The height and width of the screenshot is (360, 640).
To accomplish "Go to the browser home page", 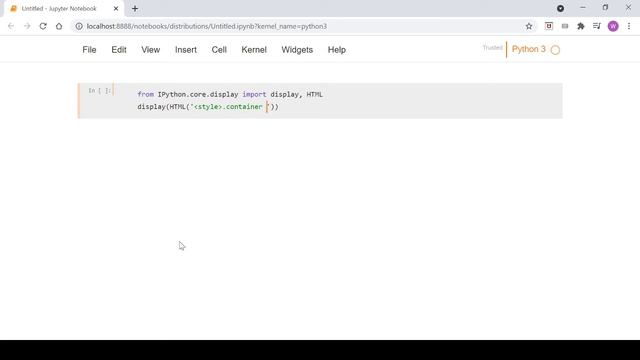I will coord(59,26).
